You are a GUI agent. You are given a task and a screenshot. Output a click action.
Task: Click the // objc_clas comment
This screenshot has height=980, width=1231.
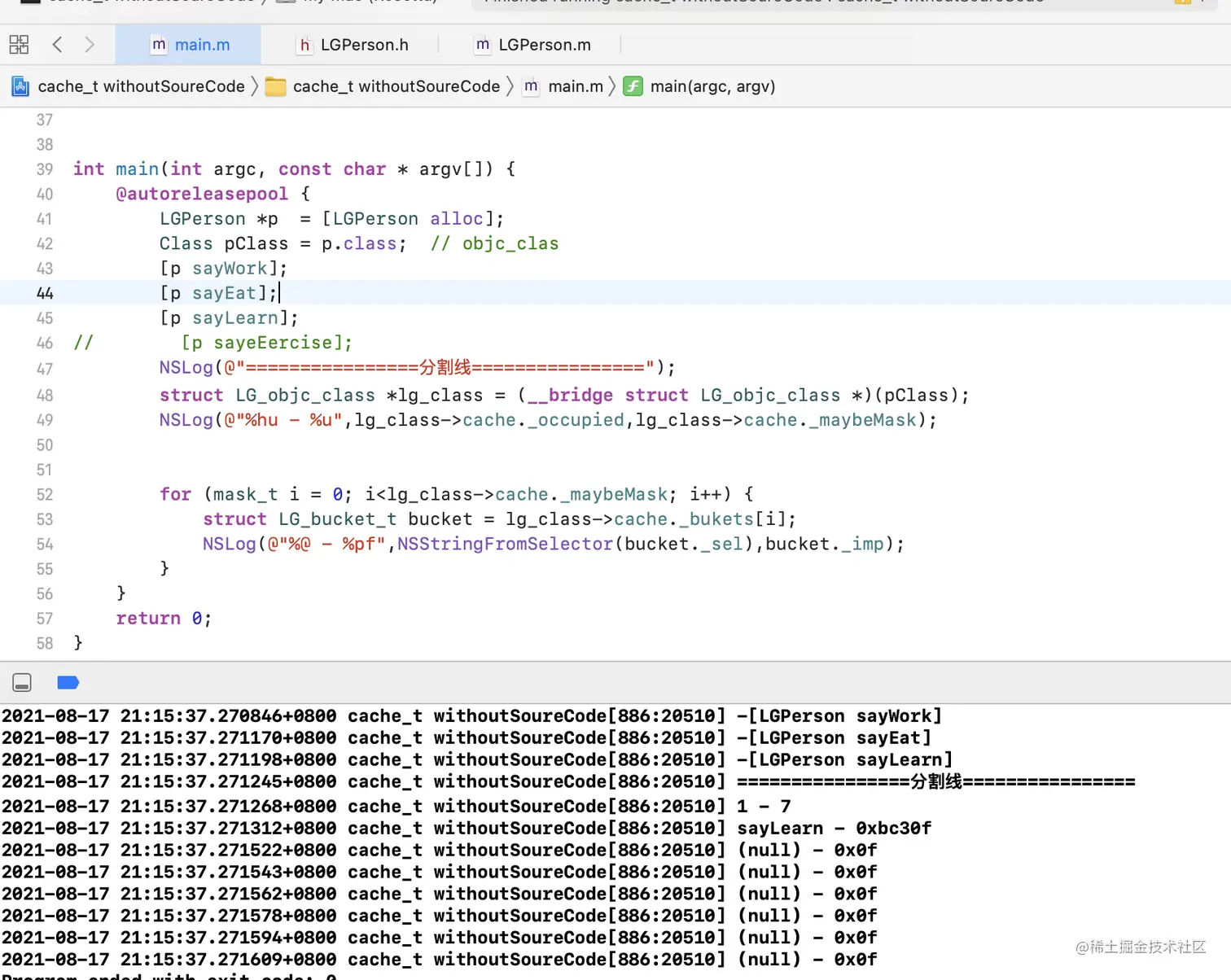(x=495, y=243)
